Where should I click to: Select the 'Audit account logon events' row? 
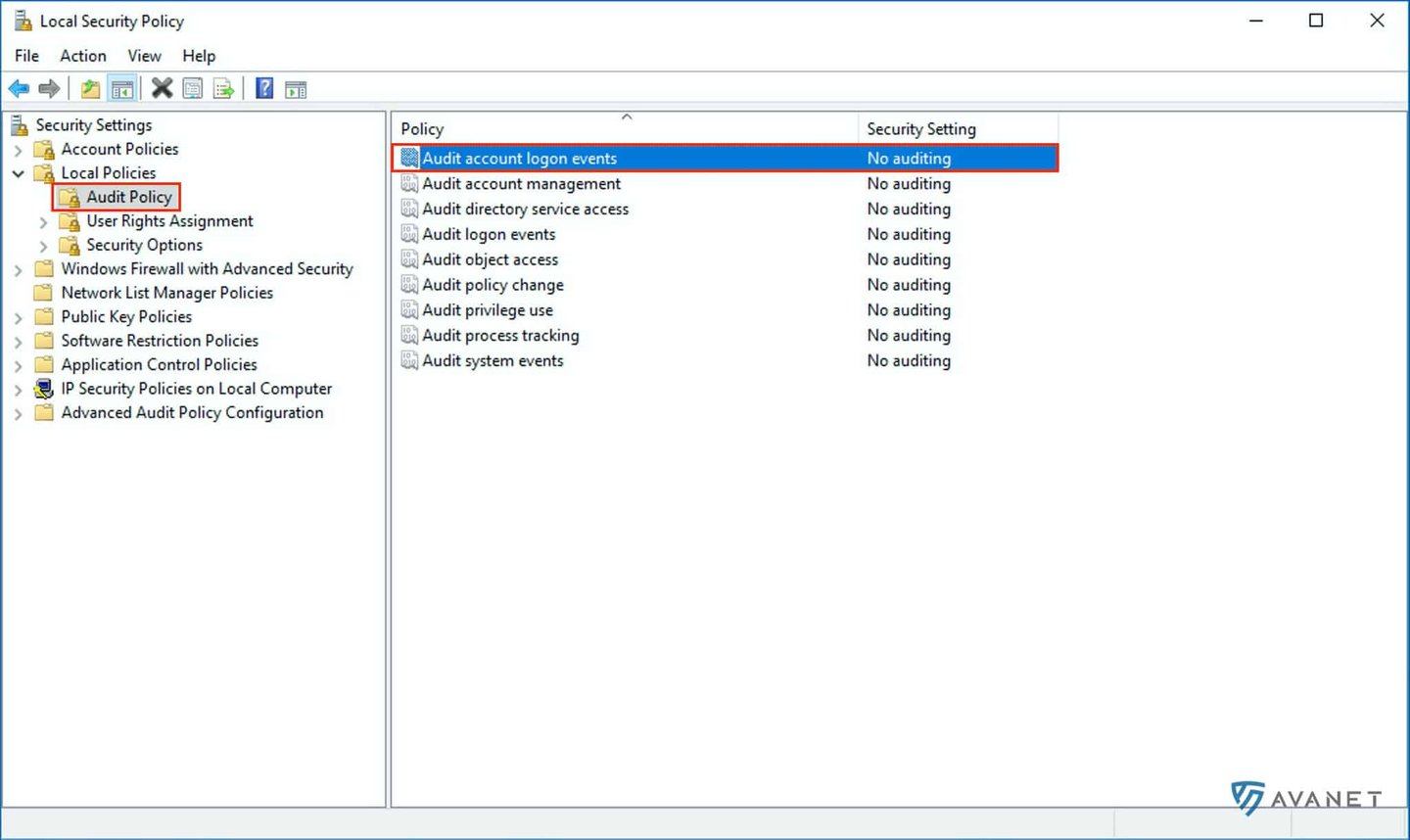[726, 159]
